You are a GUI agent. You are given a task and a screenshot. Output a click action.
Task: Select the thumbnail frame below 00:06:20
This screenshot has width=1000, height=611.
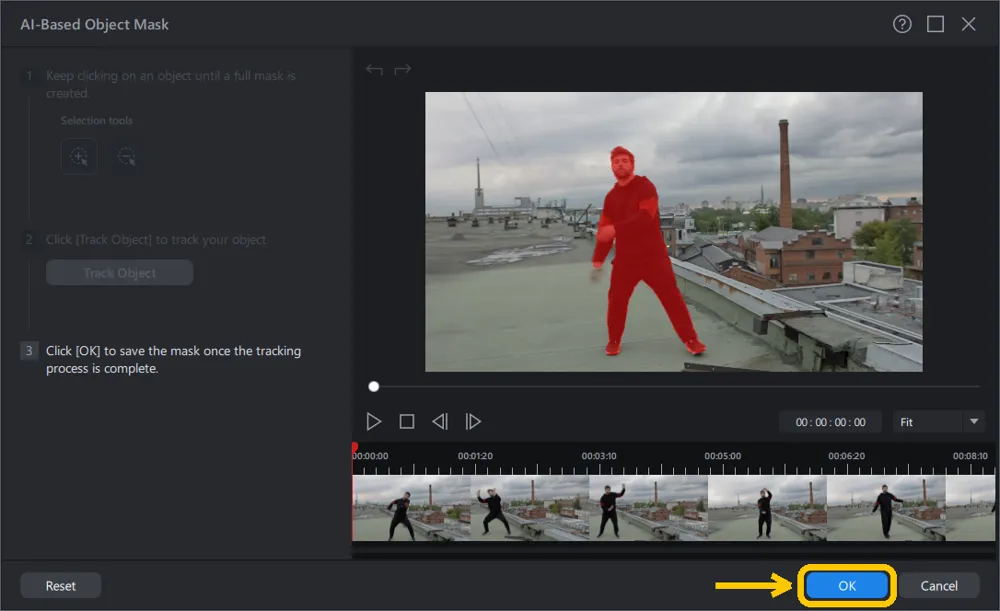click(886, 508)
